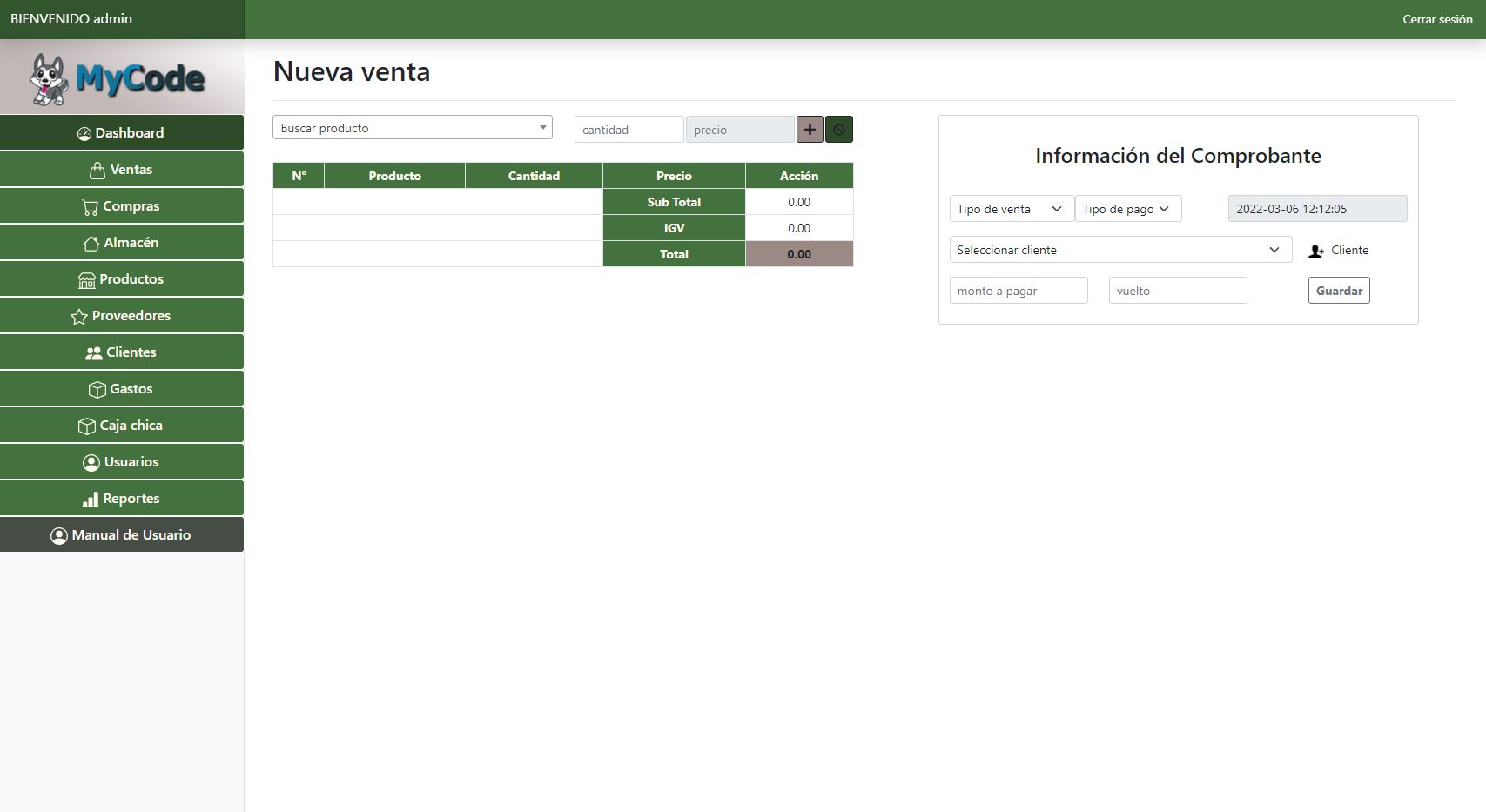Click the add Cliente person icon
Image resolution: width=1486 pixels, height=812 pixels.
pyautogui.click(x=1316, y=251)
